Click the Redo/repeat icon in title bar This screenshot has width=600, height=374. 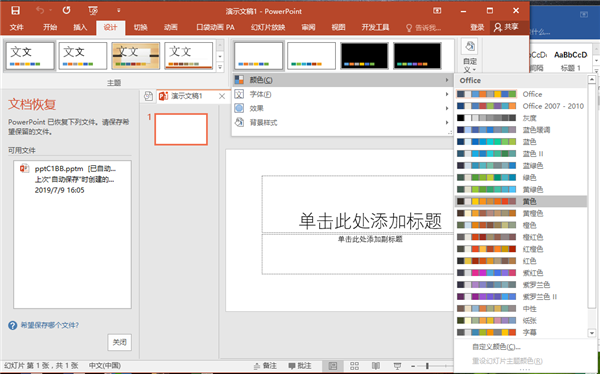tap(67, 10)
